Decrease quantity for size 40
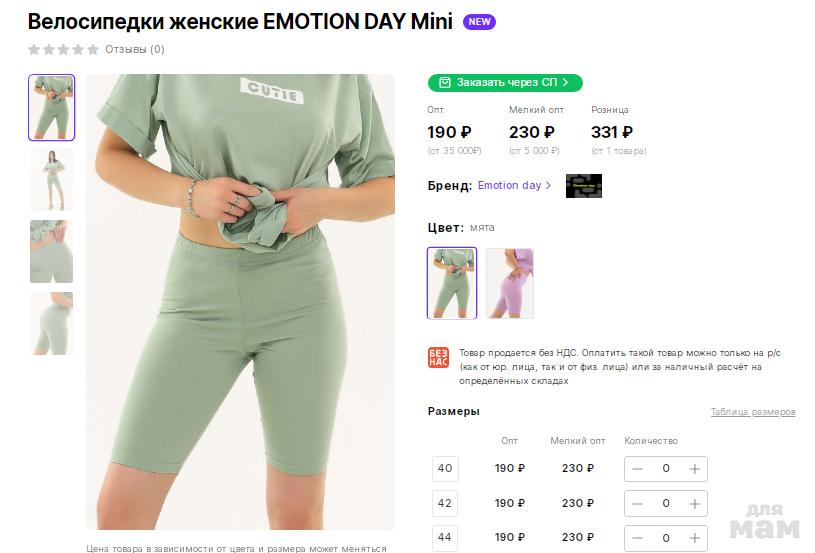The width and height of the screenshot is (815, 553). coord(638,468)
